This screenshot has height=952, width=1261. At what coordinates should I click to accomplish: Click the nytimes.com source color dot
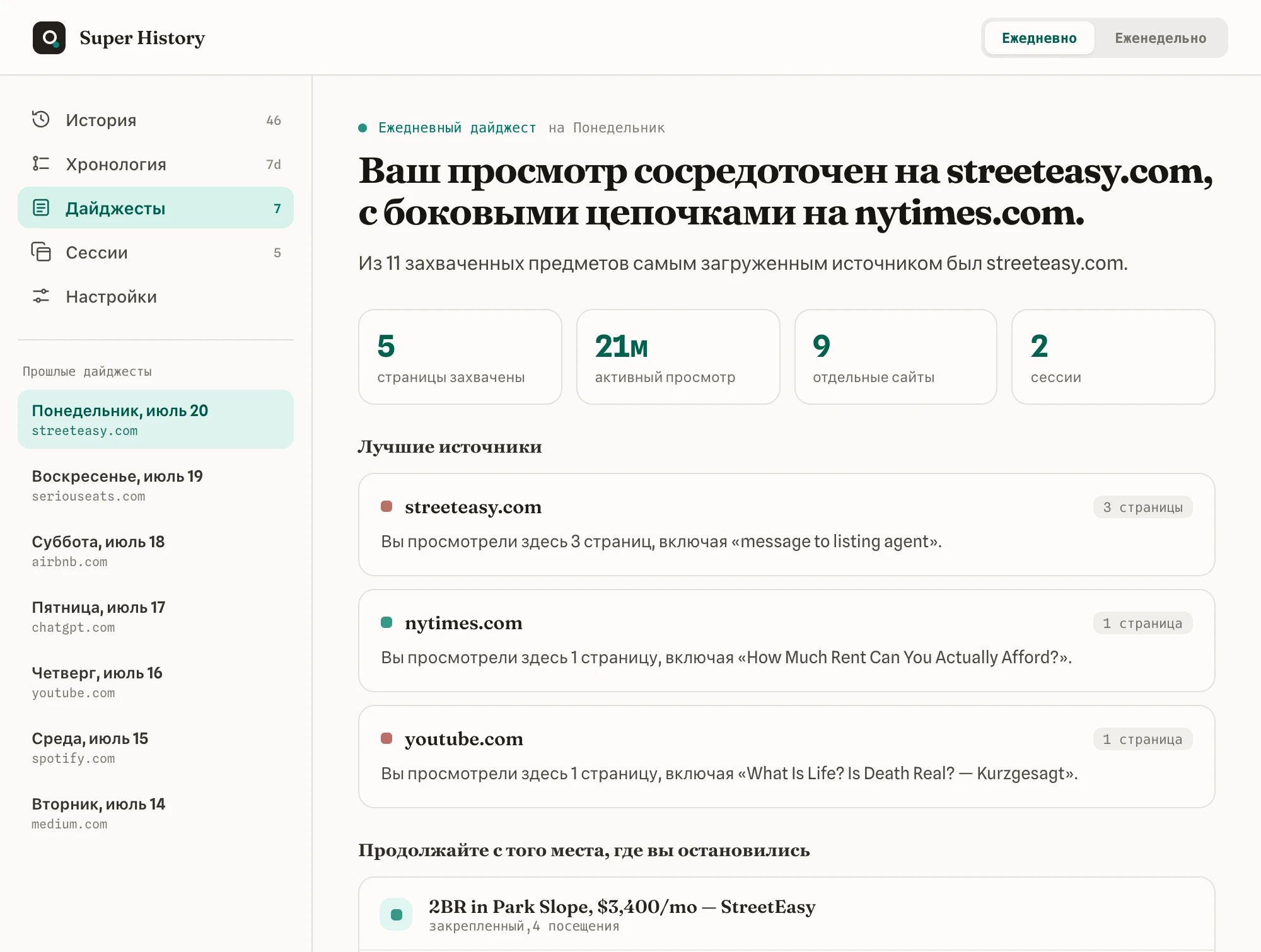pos(386,622)
